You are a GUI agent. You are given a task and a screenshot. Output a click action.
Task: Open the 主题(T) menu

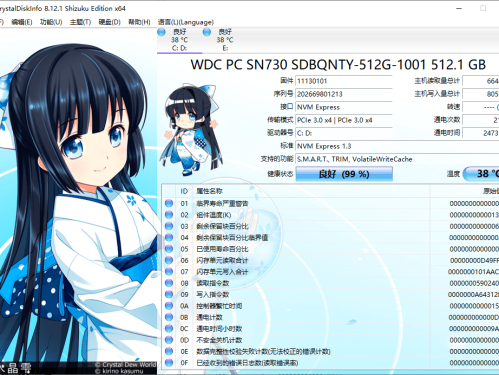coord(80,22)
